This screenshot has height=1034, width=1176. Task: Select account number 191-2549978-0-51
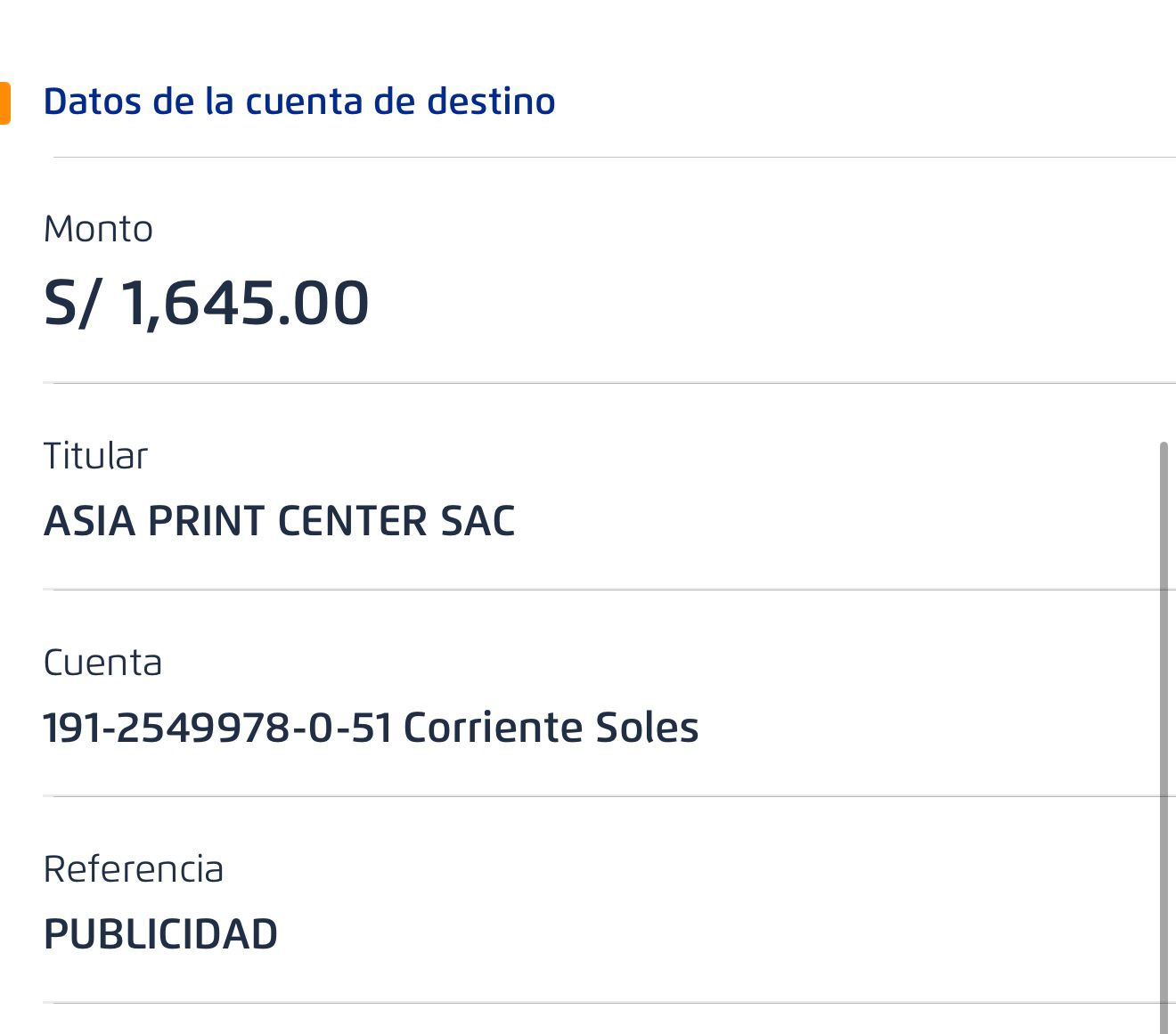[x=217, y=728]
